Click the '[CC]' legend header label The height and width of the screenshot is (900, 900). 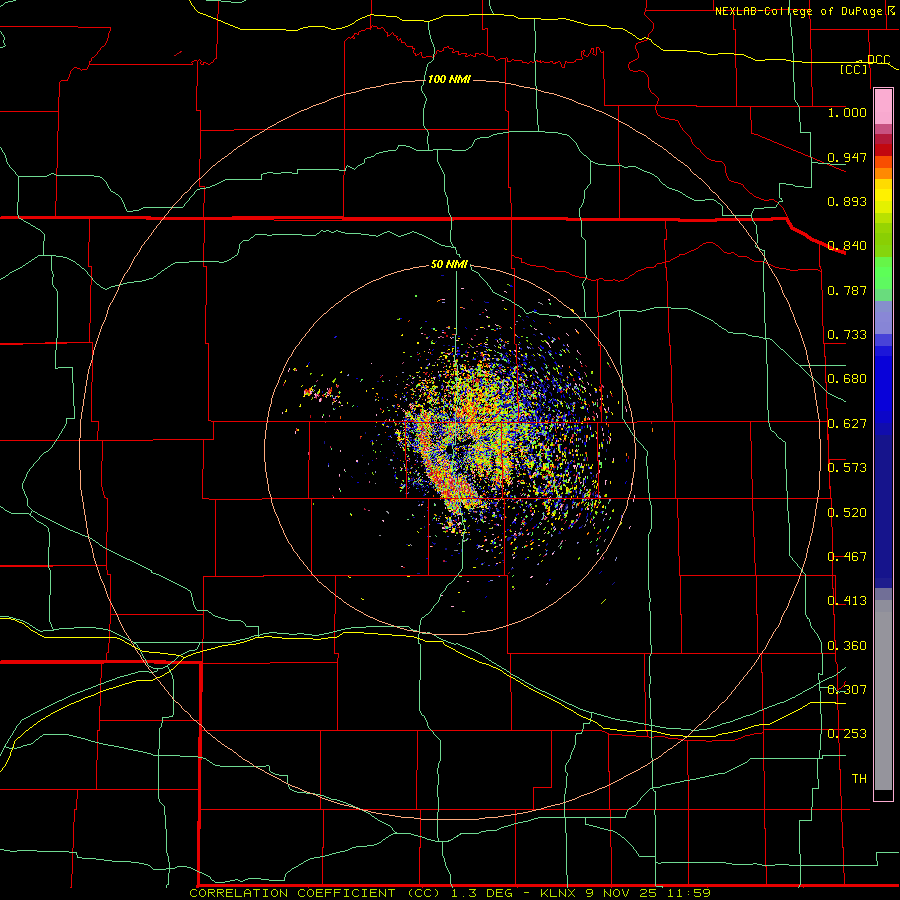[853, 69]
